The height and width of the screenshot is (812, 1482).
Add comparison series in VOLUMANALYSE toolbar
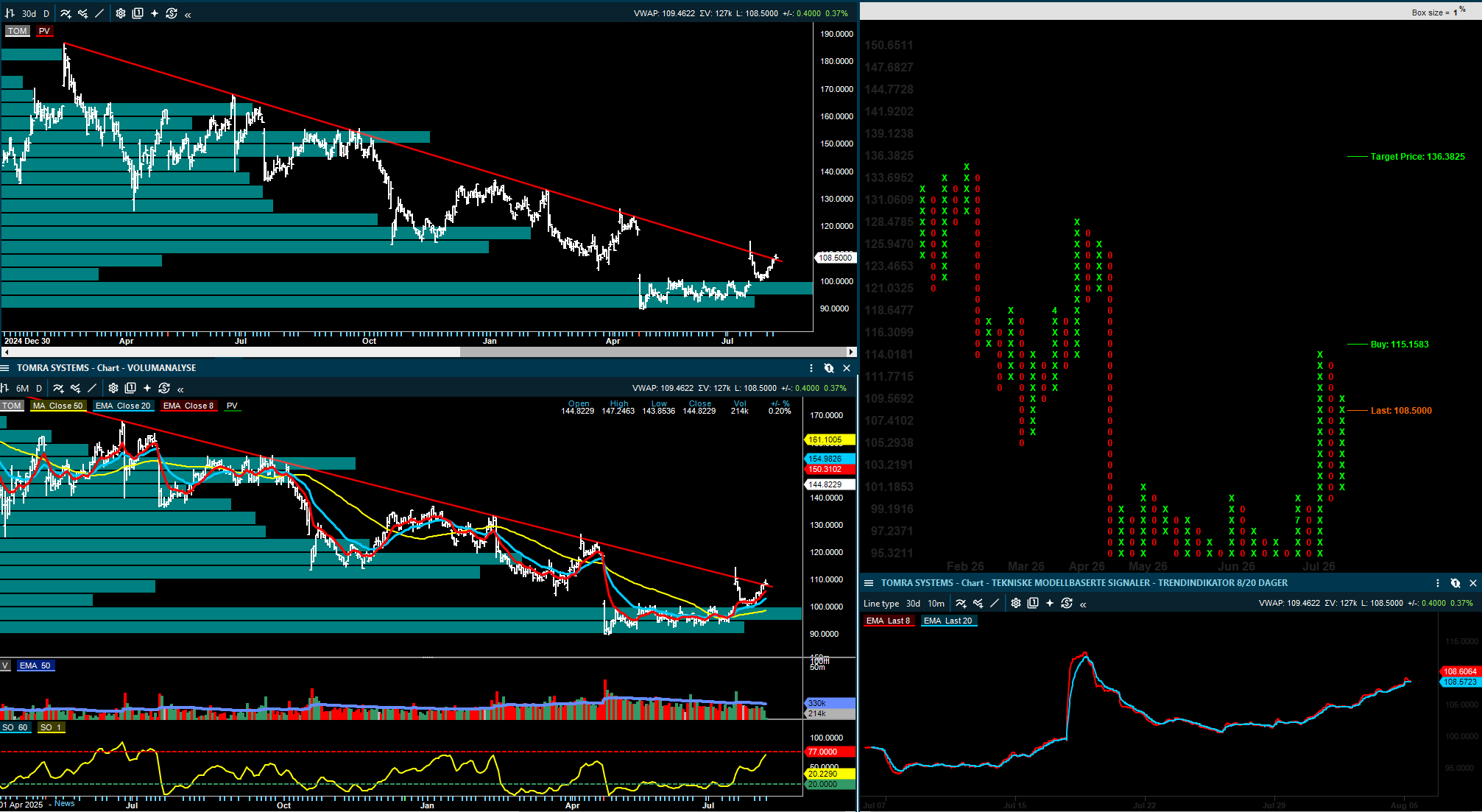pos(75,388)
